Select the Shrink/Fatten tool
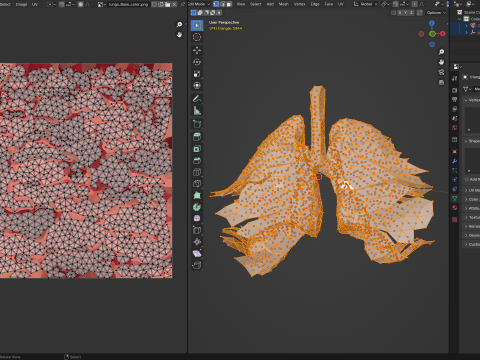The image size is (480, 360). 197,242
